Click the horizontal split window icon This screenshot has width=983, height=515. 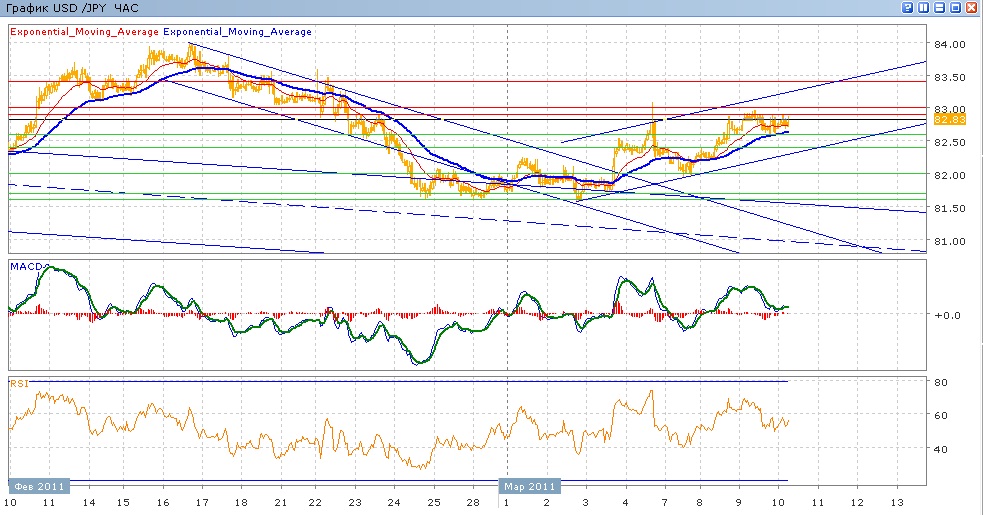(940, 7)
